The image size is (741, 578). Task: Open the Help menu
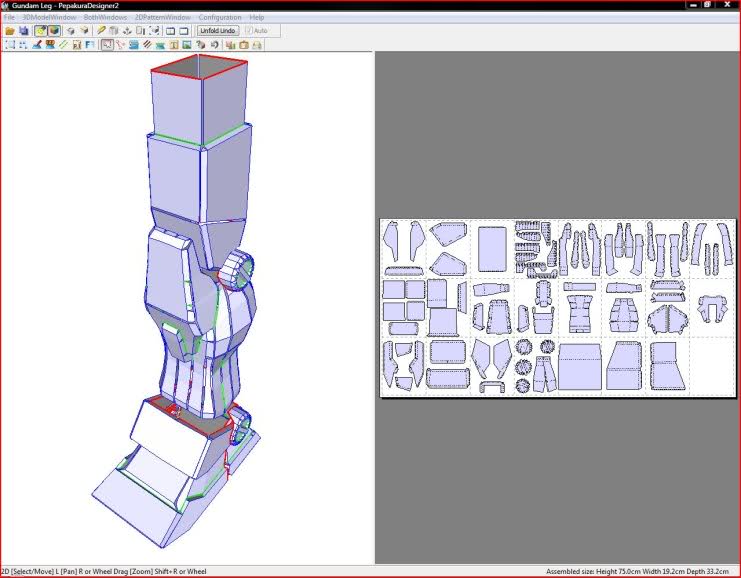point(257,18)
